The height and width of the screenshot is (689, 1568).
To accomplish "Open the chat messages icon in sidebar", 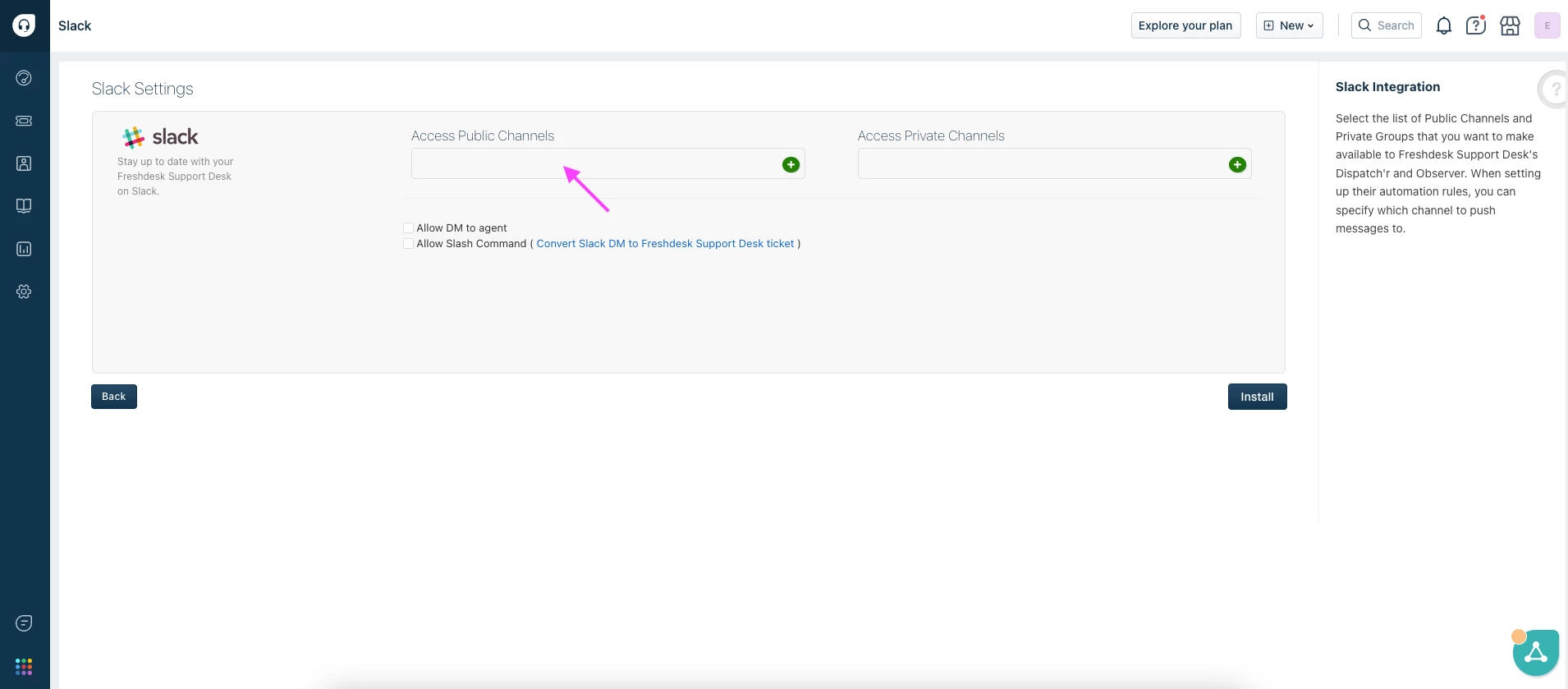I will point(24,623).
